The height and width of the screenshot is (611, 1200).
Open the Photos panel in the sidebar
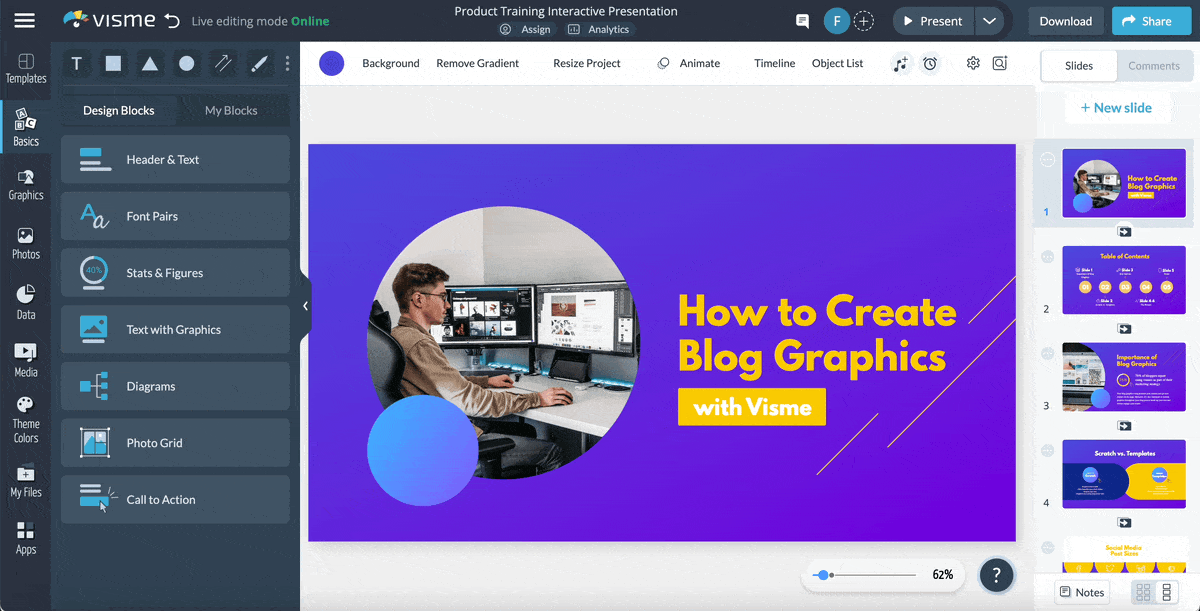(x=26, y=242)
